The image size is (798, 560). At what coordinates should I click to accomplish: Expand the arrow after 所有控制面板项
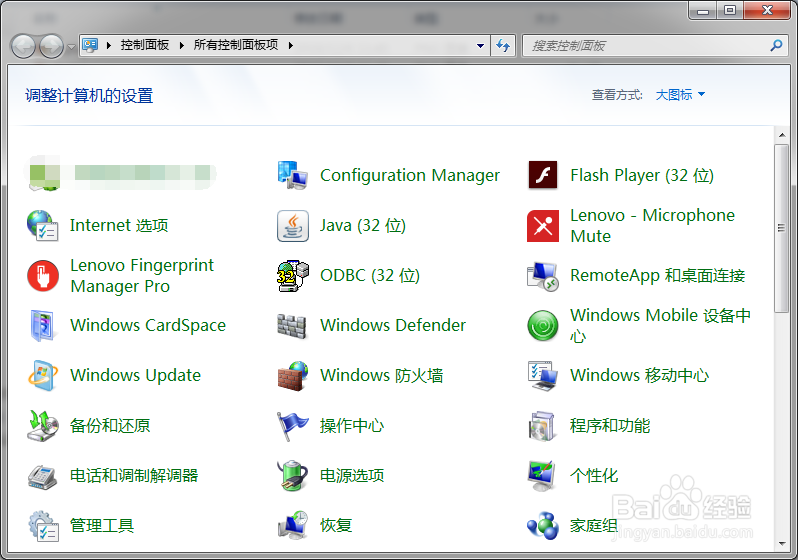(x=291, y=45)
